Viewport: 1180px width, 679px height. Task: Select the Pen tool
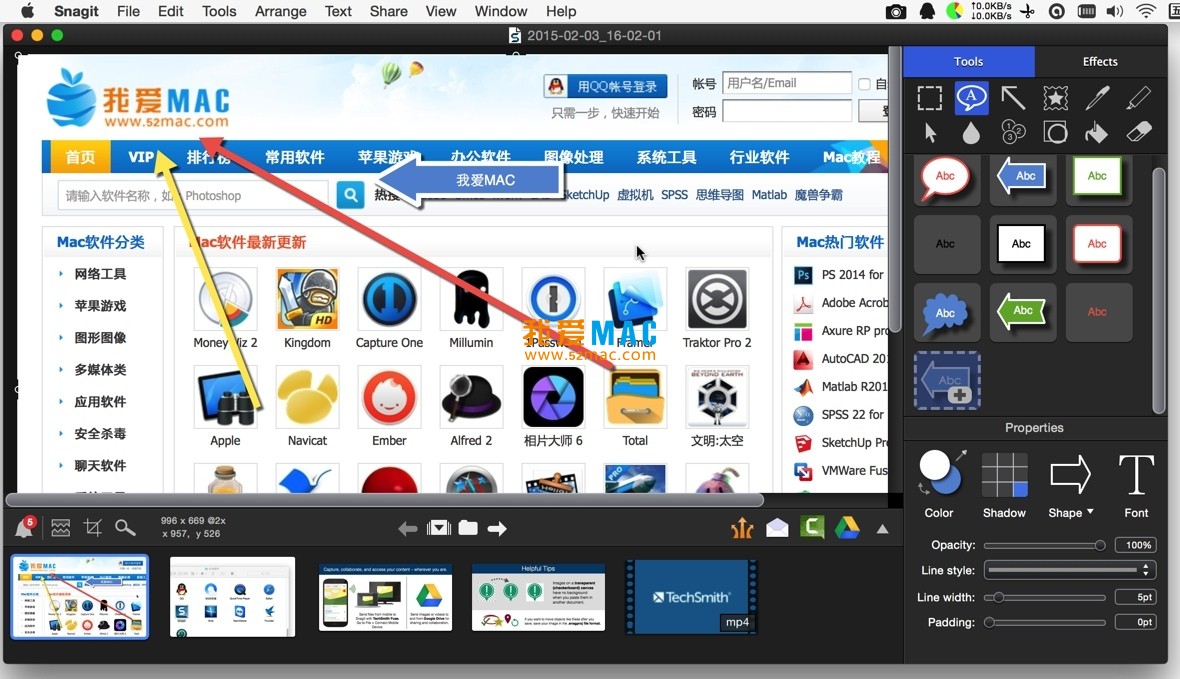[x=1097, y=98]
